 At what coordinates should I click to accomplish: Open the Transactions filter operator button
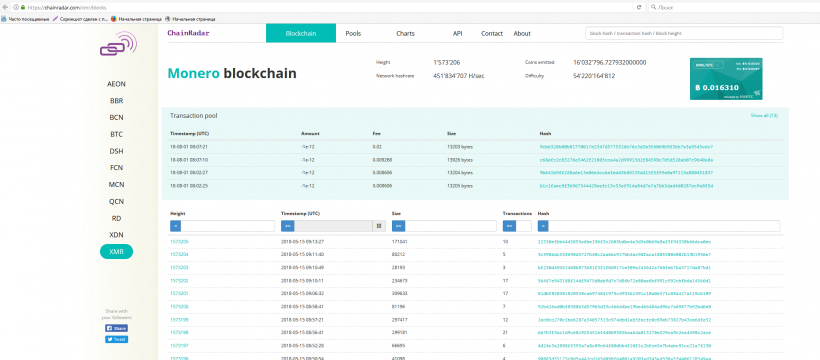[509, 226]
